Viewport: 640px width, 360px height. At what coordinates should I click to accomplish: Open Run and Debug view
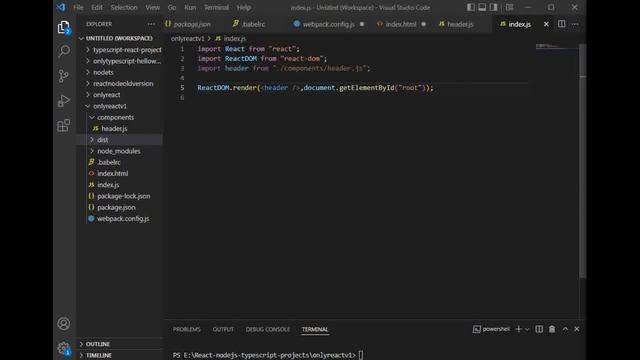point(64,100)
